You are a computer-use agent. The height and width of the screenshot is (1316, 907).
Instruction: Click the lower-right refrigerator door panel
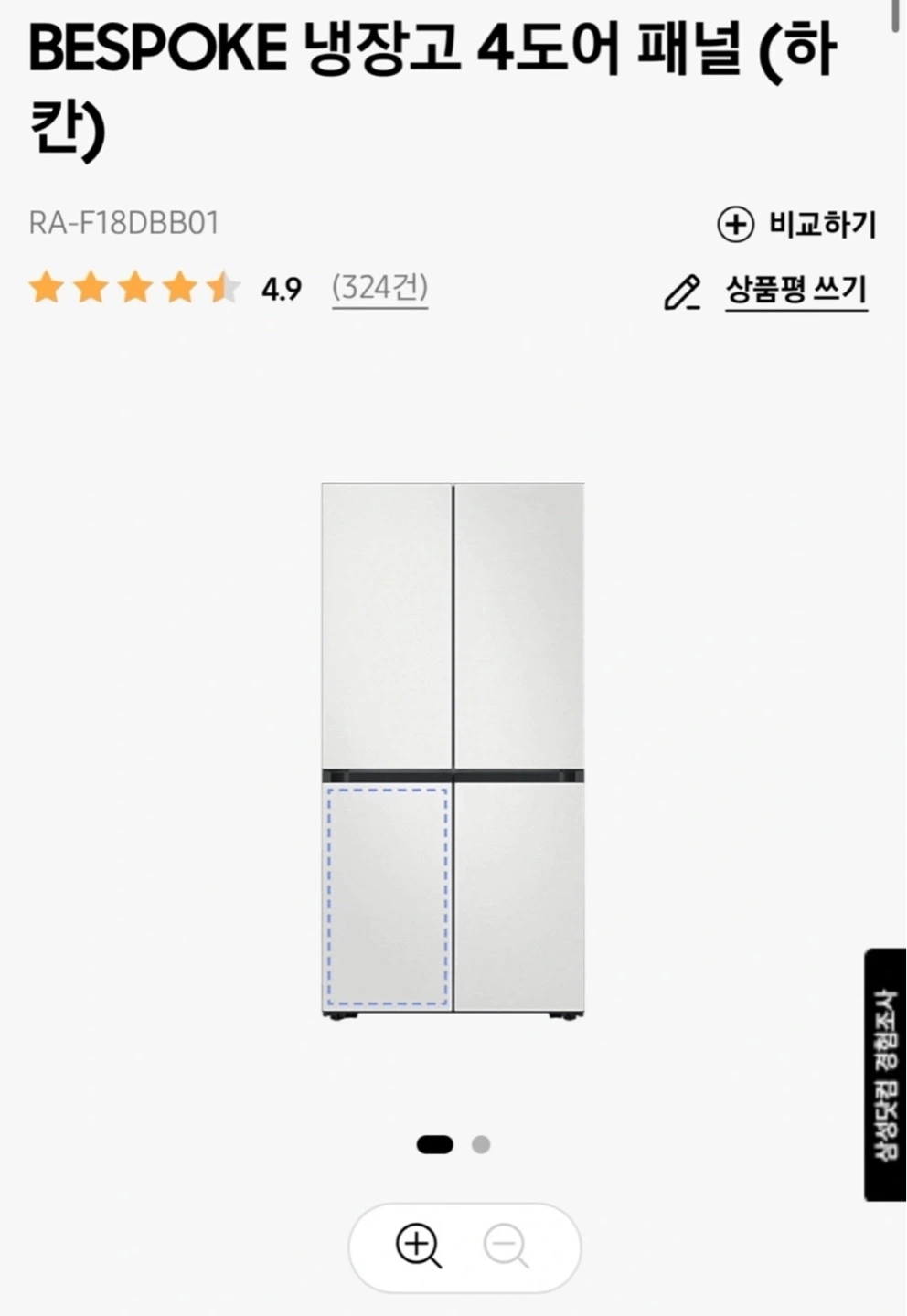pyautogui.click(x=519, y=896)
